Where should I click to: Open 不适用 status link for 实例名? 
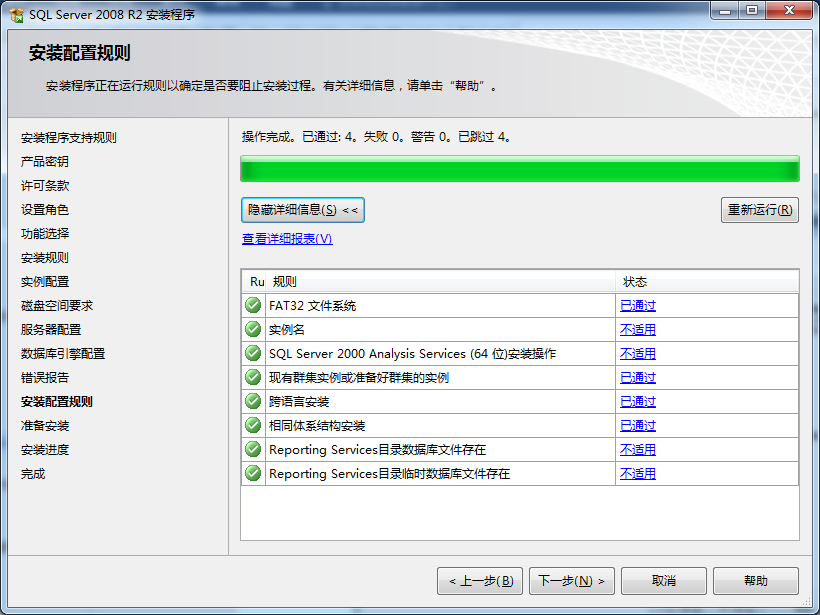coord(637,329)
